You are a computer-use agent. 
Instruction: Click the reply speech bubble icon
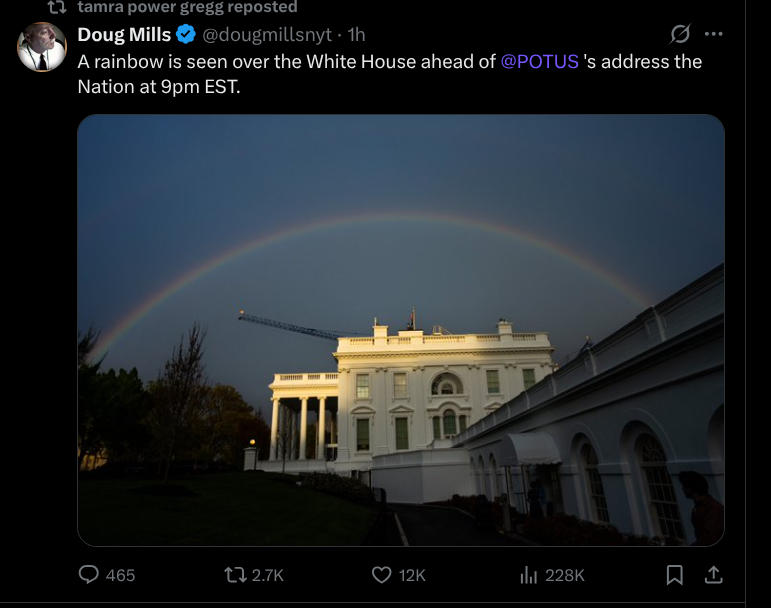tap(89, 575)
